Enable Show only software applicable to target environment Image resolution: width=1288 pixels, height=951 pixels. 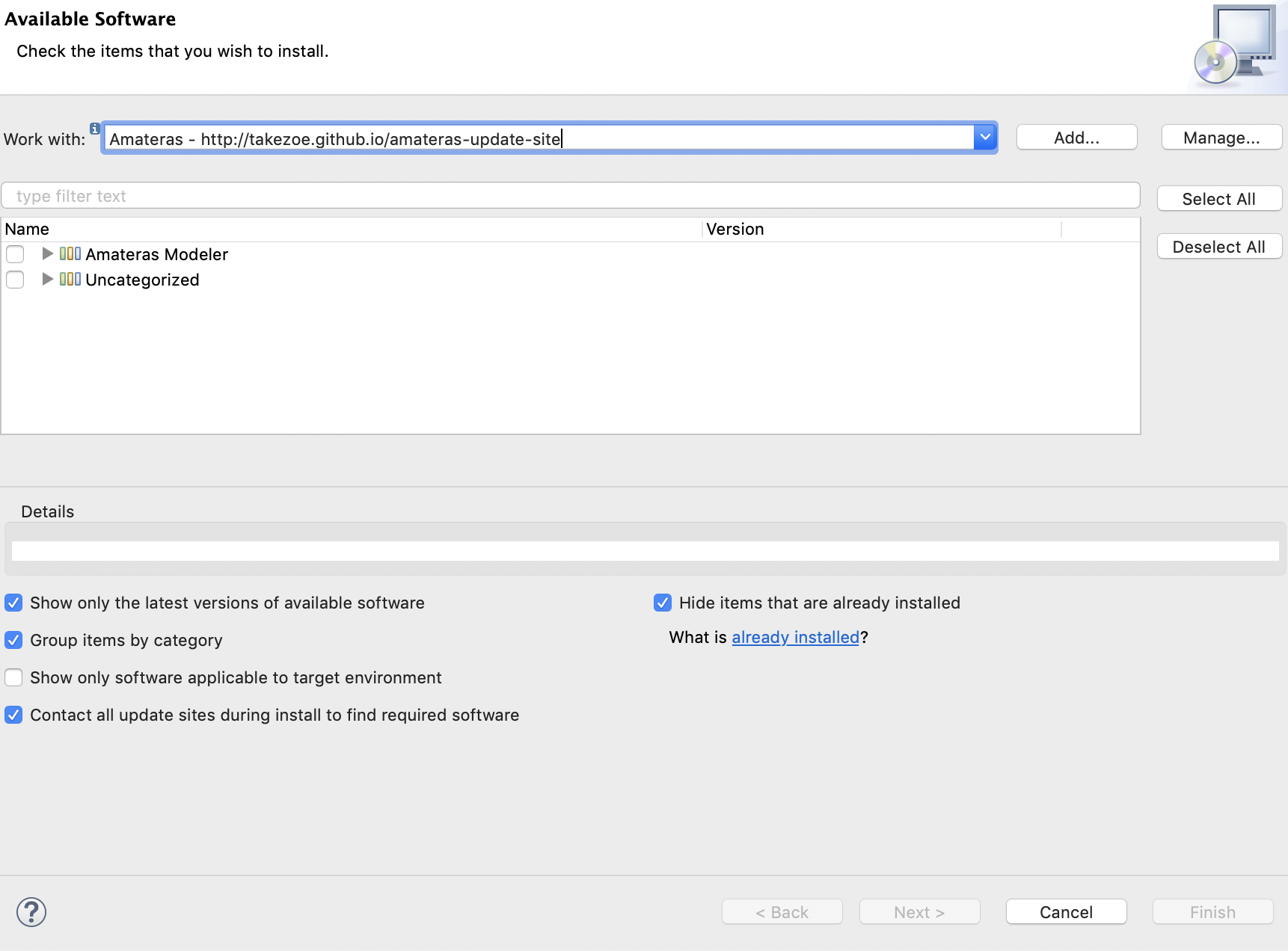click(13, 677)
